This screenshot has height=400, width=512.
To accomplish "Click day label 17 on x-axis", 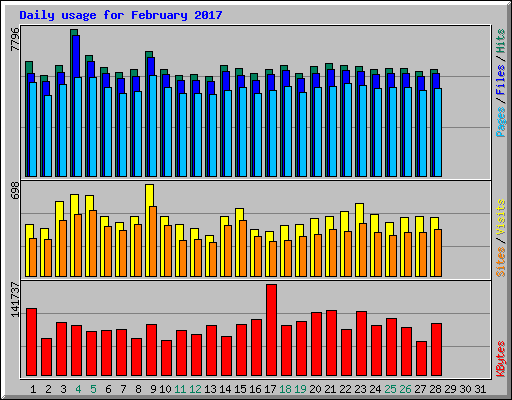I will 270,389.
